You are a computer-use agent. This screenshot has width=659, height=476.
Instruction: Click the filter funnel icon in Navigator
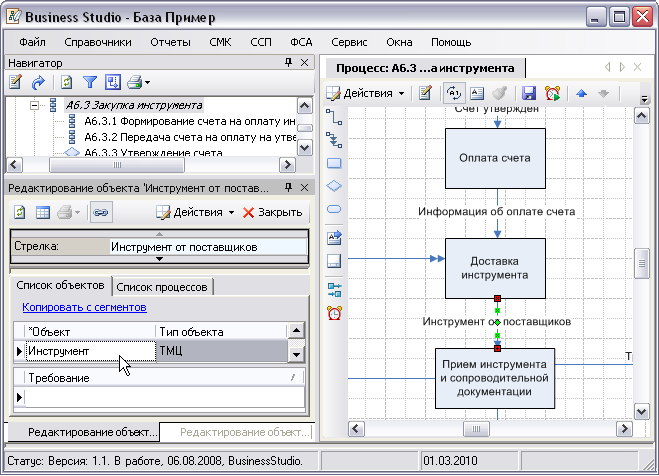[x=90, y=82]
